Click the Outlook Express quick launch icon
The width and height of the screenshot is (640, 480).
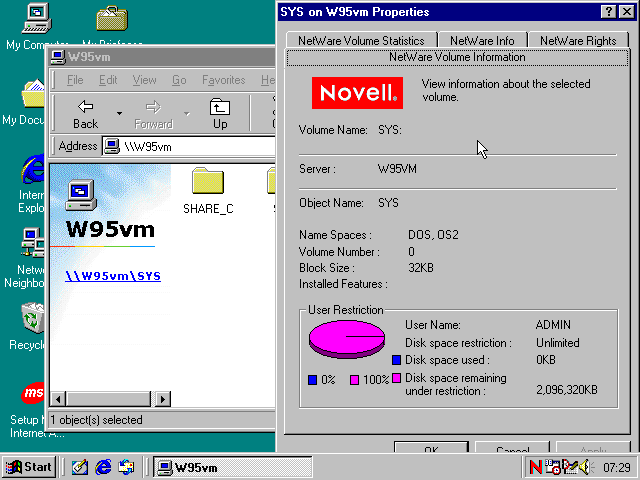tap(126, 467)
